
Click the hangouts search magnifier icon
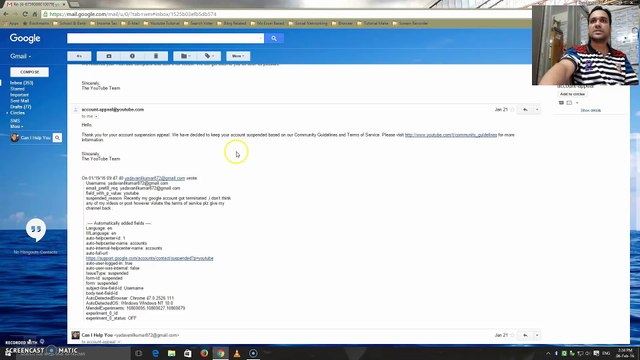(58, 138)
